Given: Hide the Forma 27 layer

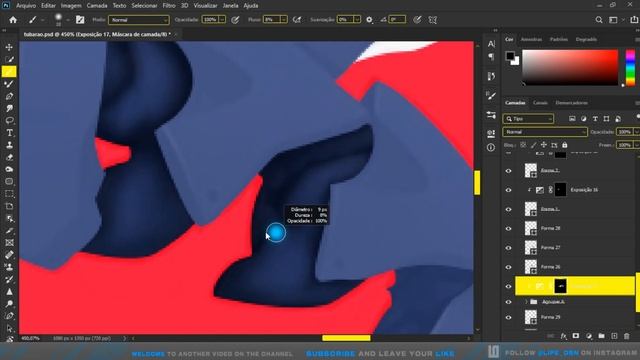Looking at the screenshot, I should tap(509, 248).
